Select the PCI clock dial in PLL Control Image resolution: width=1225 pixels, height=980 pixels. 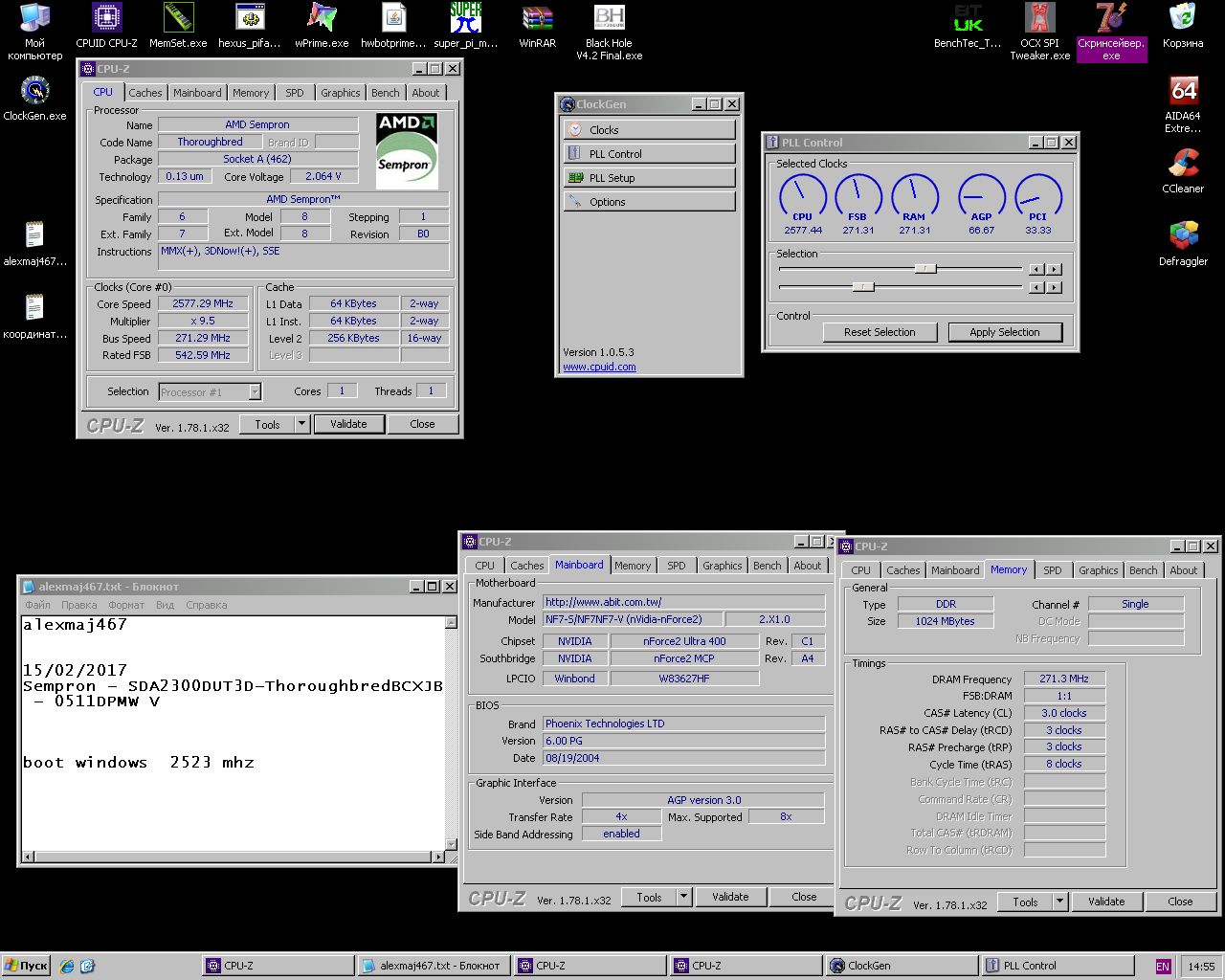(x=1038, y=204)
